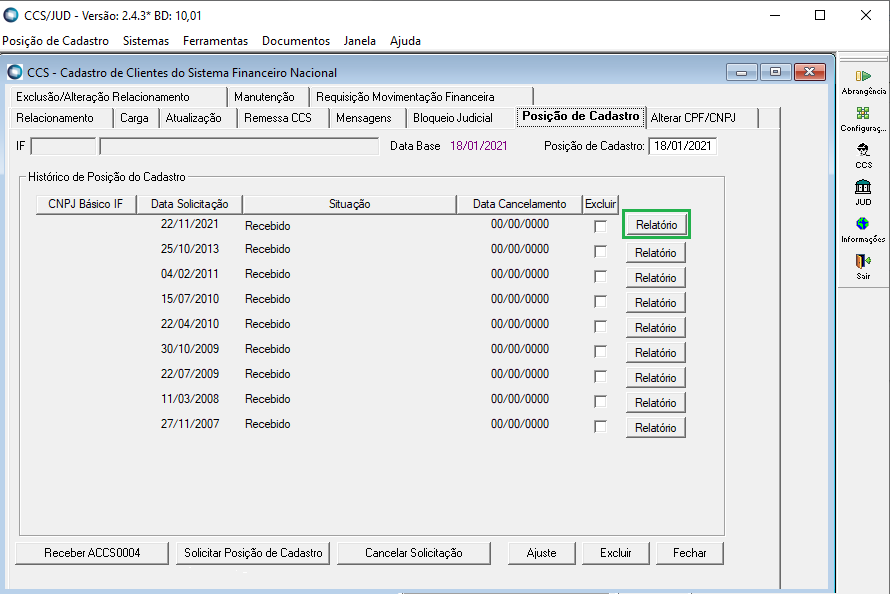The image size is (890, 594).
Task: Switch to the Bloqueio Judicial tab
Action: click(x=460, y=118)
